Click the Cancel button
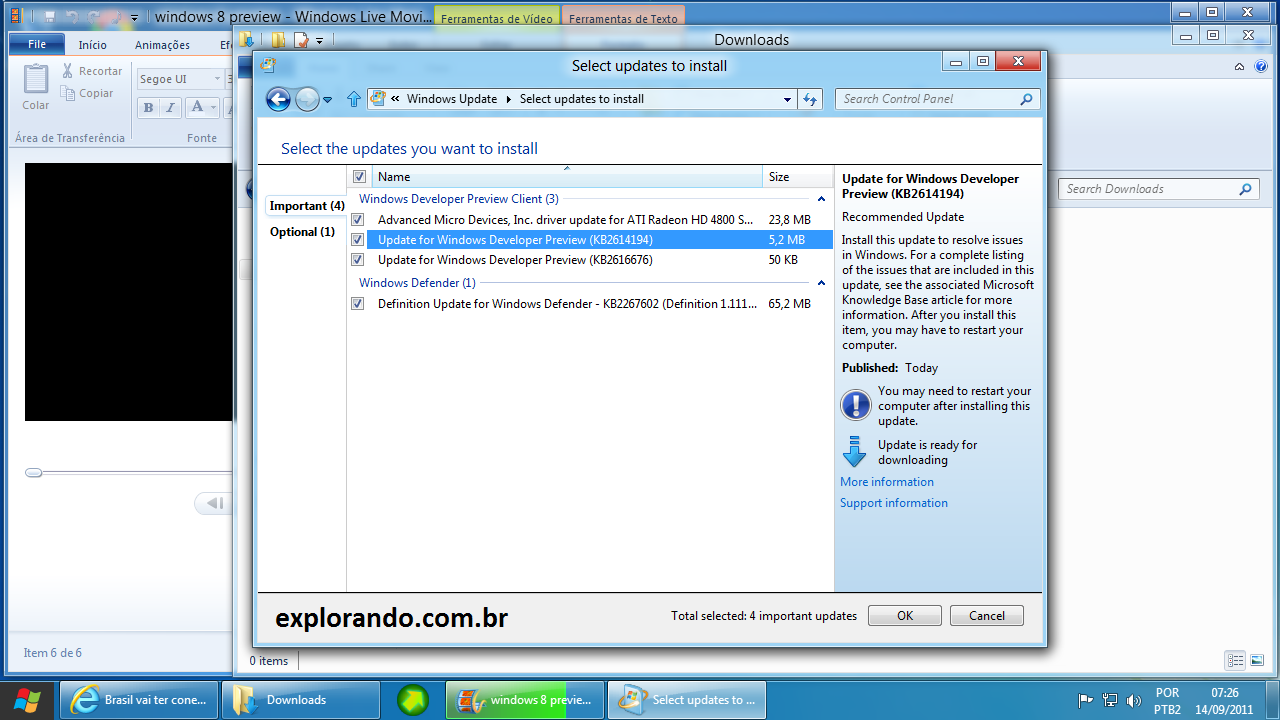1280x720 pixels. (987, 616)
